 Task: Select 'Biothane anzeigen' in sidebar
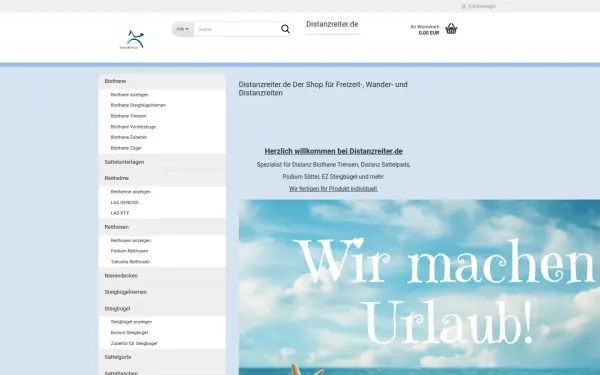click(x=129, y=95)
